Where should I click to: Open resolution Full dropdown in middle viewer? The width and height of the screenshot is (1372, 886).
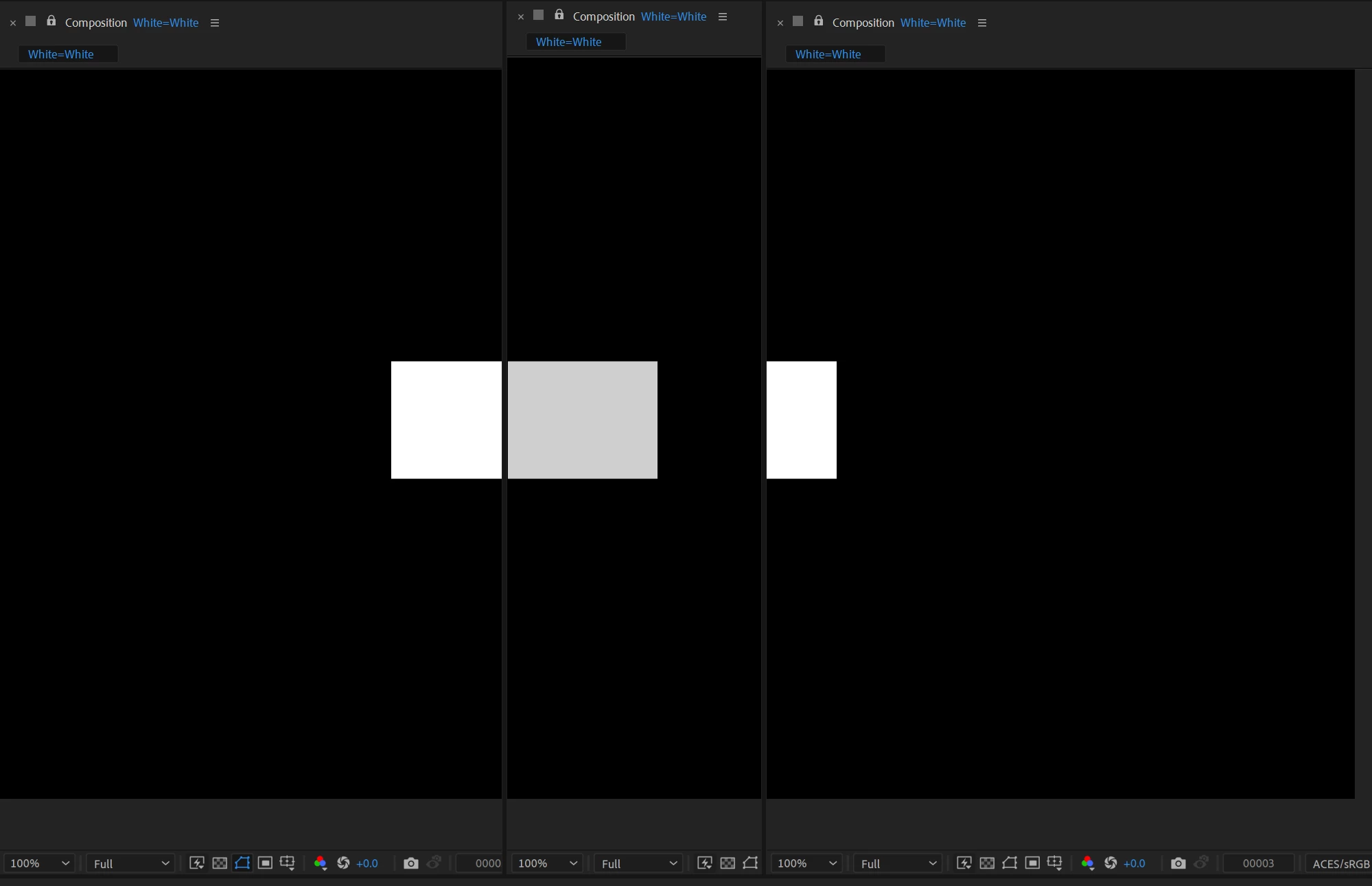[638, 863]
